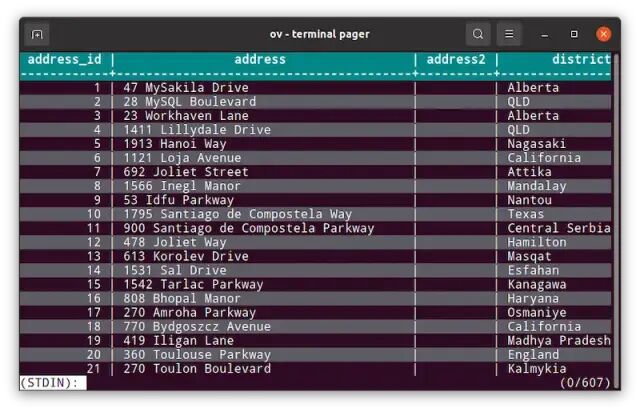The image size is (640, 412).
Task: Select '360 Toulouse Parkway' address
Action: (197, 355)
